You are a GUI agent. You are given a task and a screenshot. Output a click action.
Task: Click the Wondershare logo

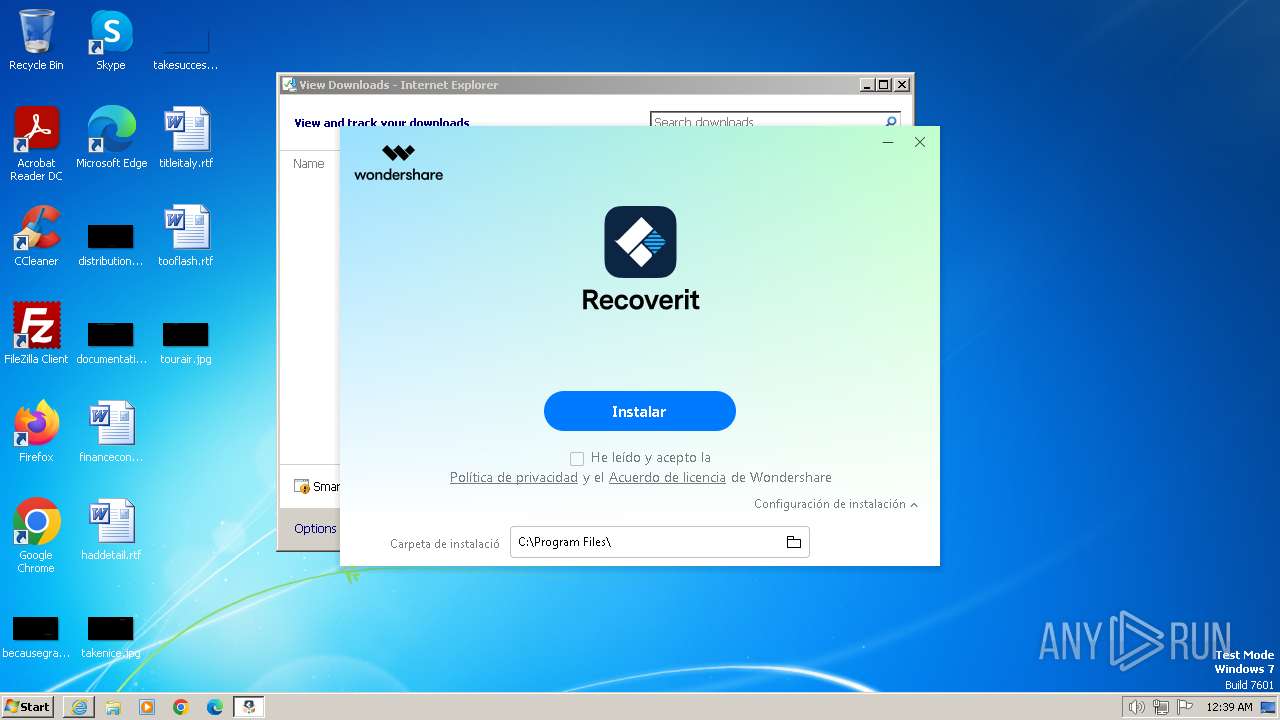[x=398, y=162]
